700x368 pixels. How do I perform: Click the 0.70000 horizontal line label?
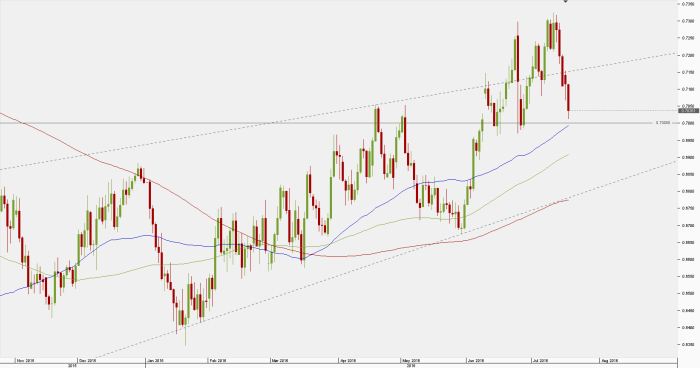point(662,122)
